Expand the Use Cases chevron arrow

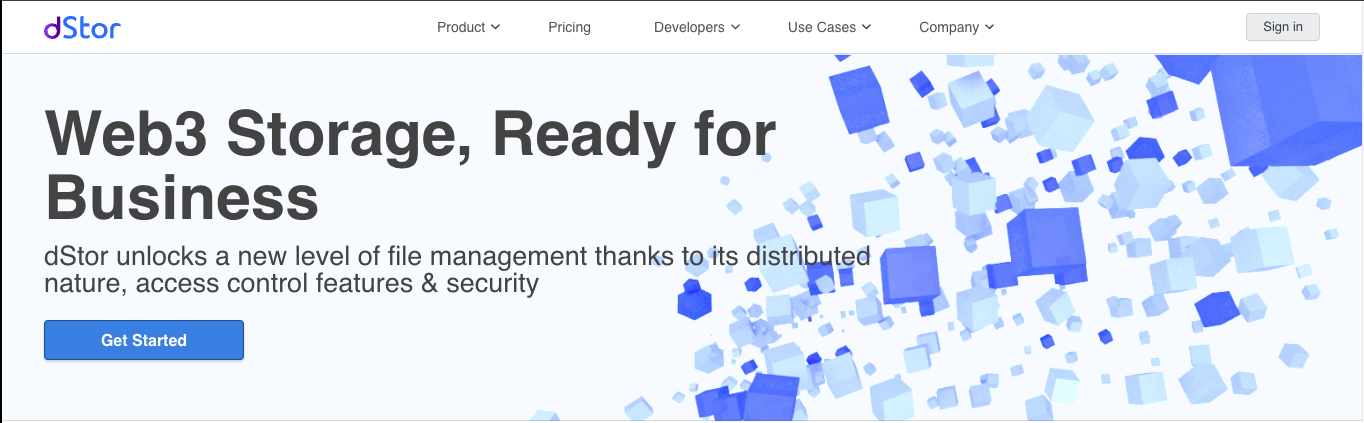[867, 27]
